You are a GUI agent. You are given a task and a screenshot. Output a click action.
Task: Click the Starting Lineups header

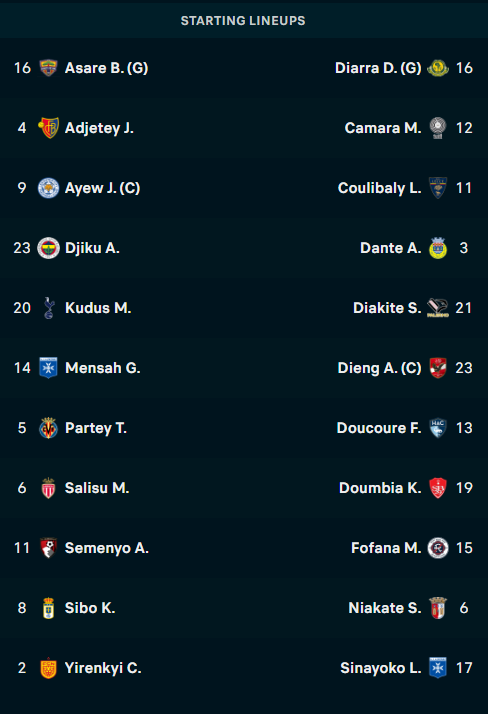[x=243, y=20]
